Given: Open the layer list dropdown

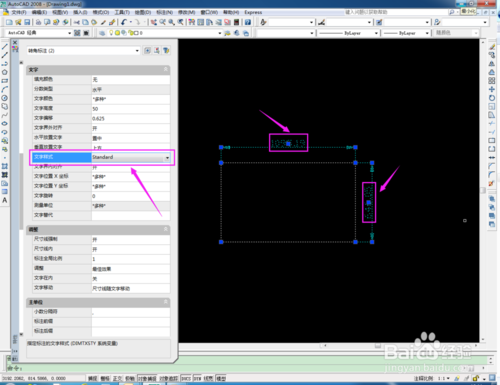Looking at the screenshot, I should pyautogui.click(x=220, y=33).
